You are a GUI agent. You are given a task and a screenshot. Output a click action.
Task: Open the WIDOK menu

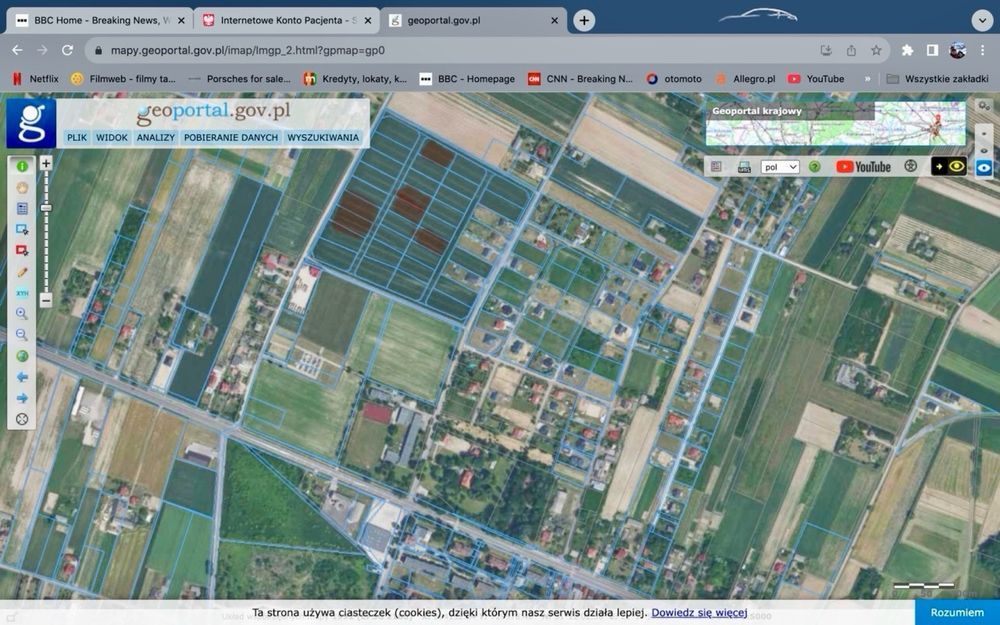[x=112, y=137]
